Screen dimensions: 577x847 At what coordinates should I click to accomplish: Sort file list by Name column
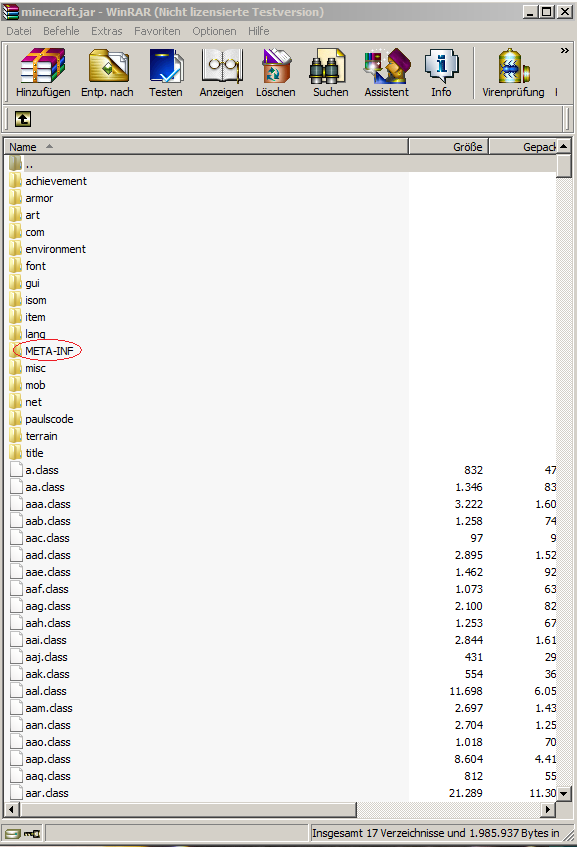pos(206,147)
